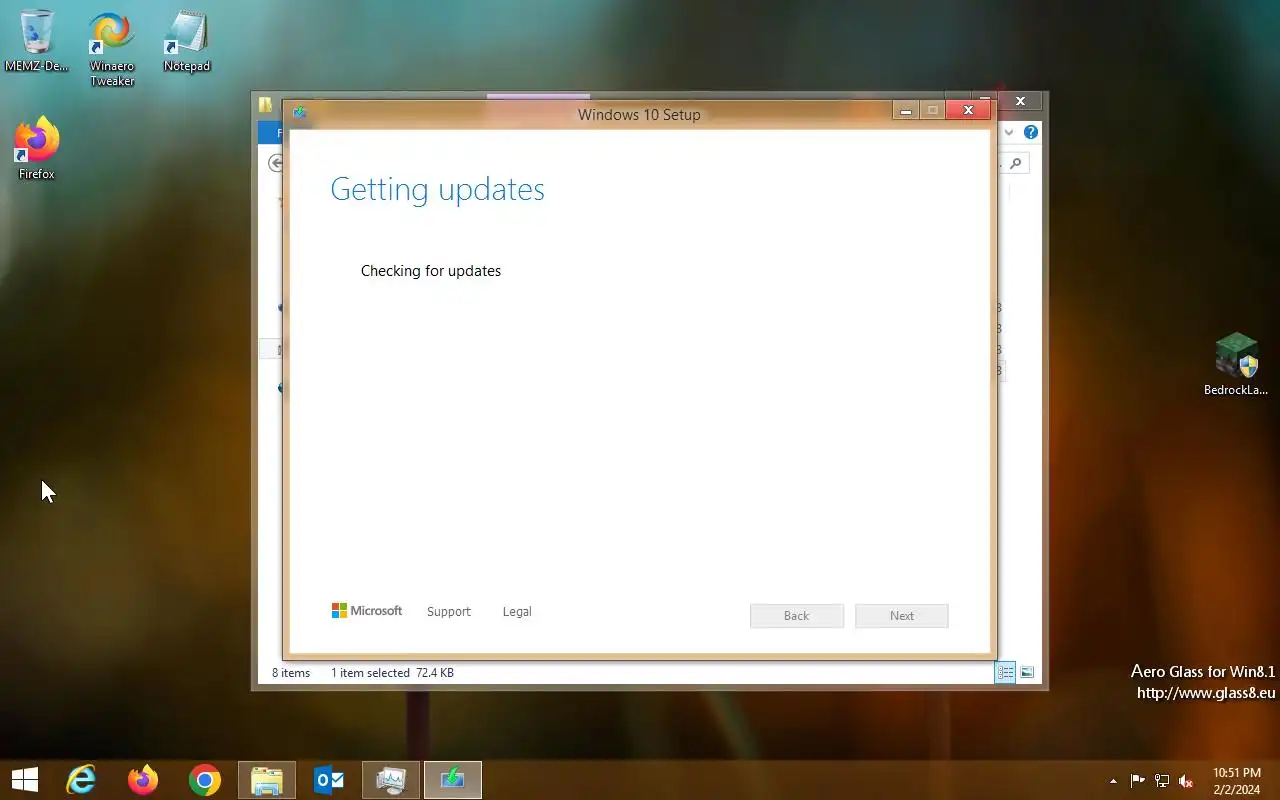Click the '8 items' status text
Image resolution: width=1280 pixels, height=800 pixels.
coord(291,673)
